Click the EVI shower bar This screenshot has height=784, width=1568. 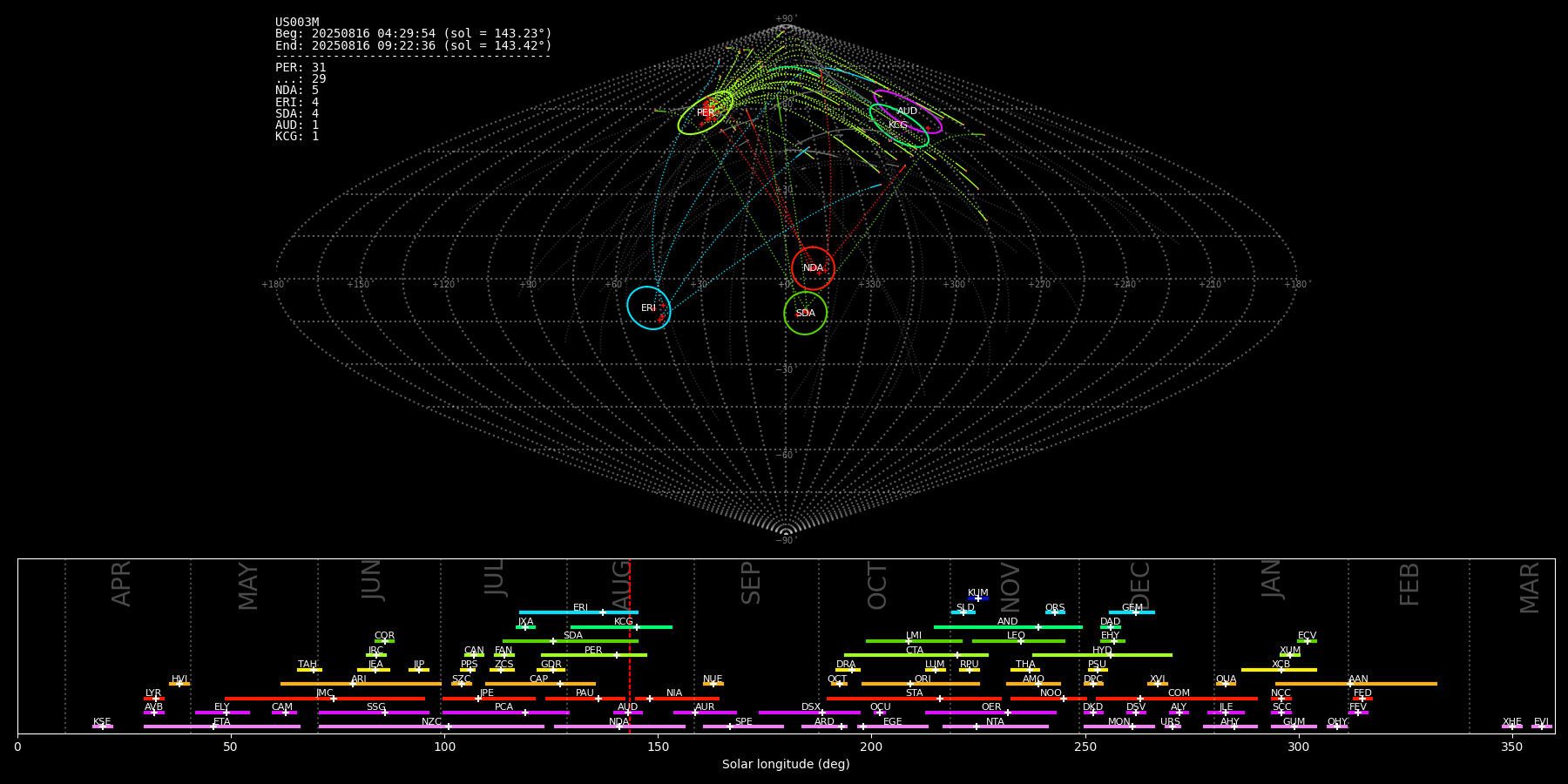1542,727
